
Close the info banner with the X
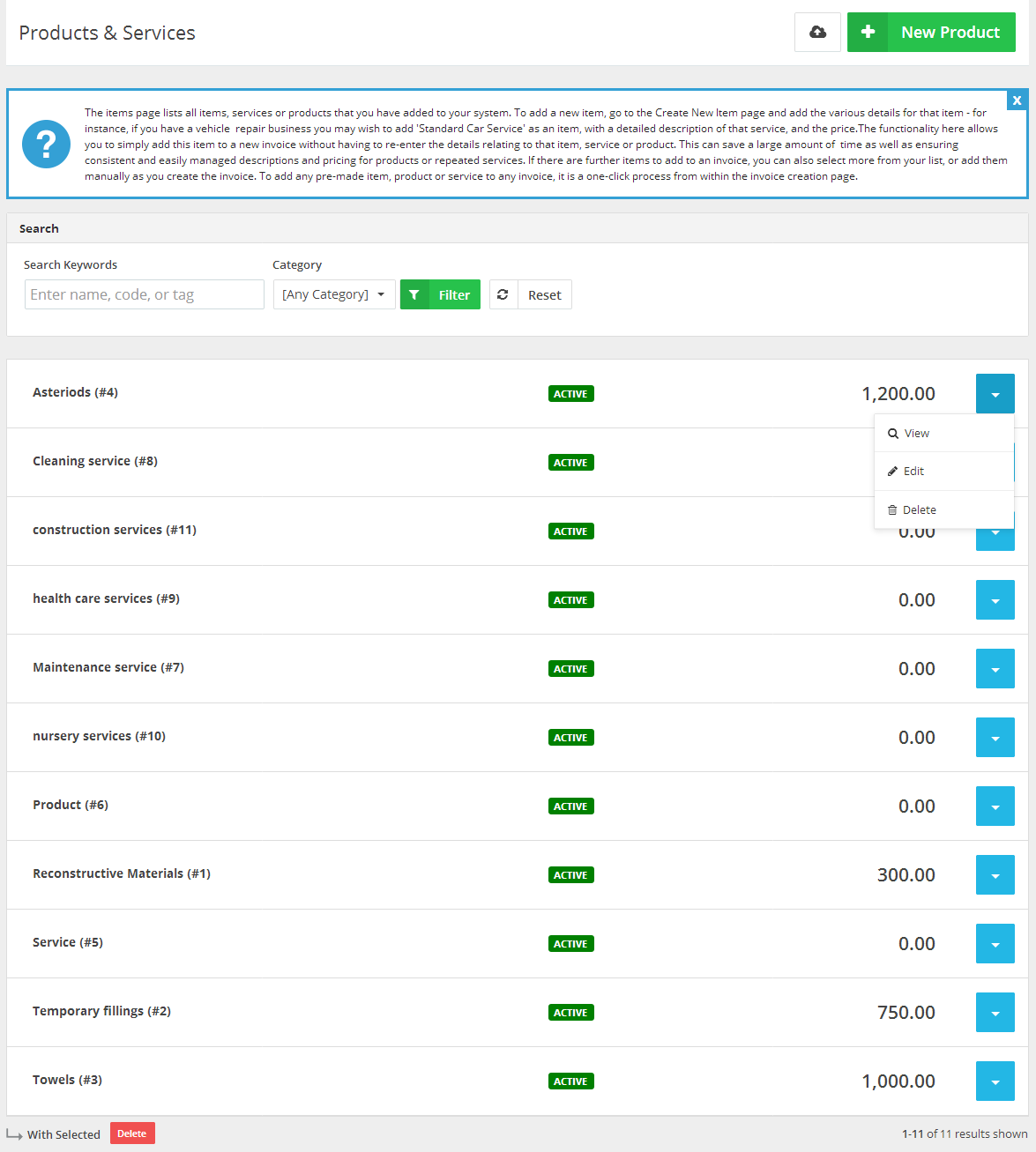[1017, 100]
